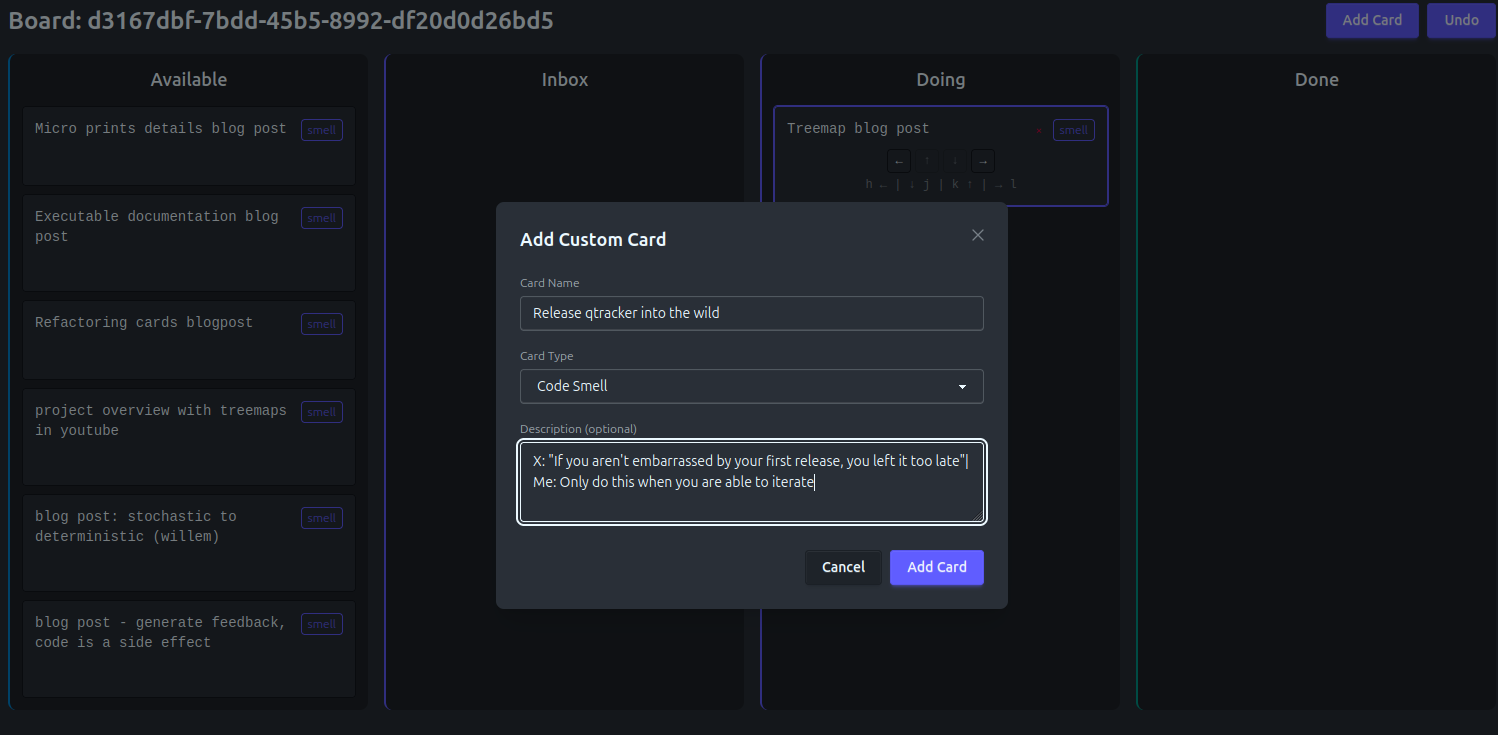Click the Add Card button inside the dialog
Screen dimensions: 1498x735
[936, 567]
